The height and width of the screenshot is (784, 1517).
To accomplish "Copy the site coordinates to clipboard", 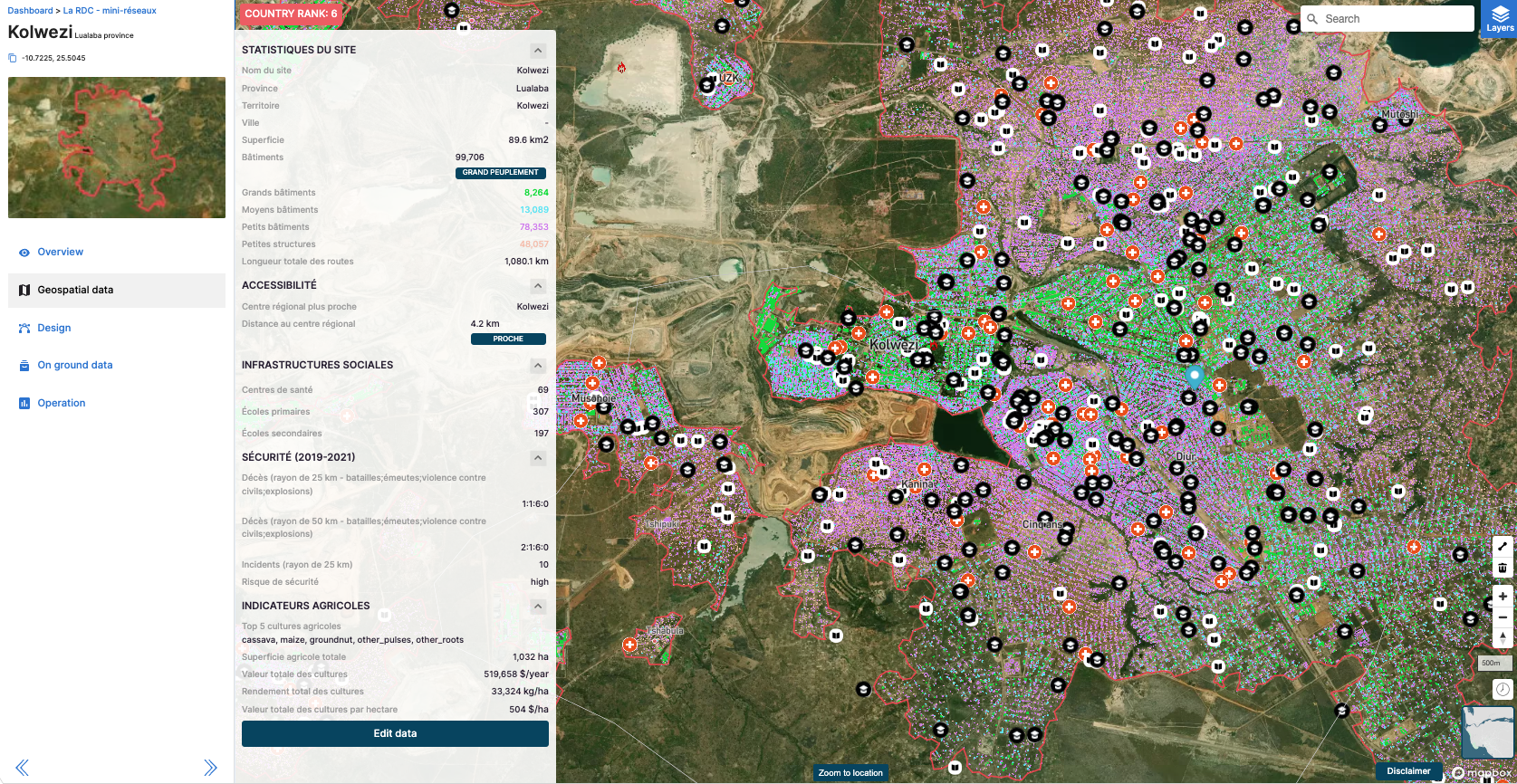I will point(13,58).
